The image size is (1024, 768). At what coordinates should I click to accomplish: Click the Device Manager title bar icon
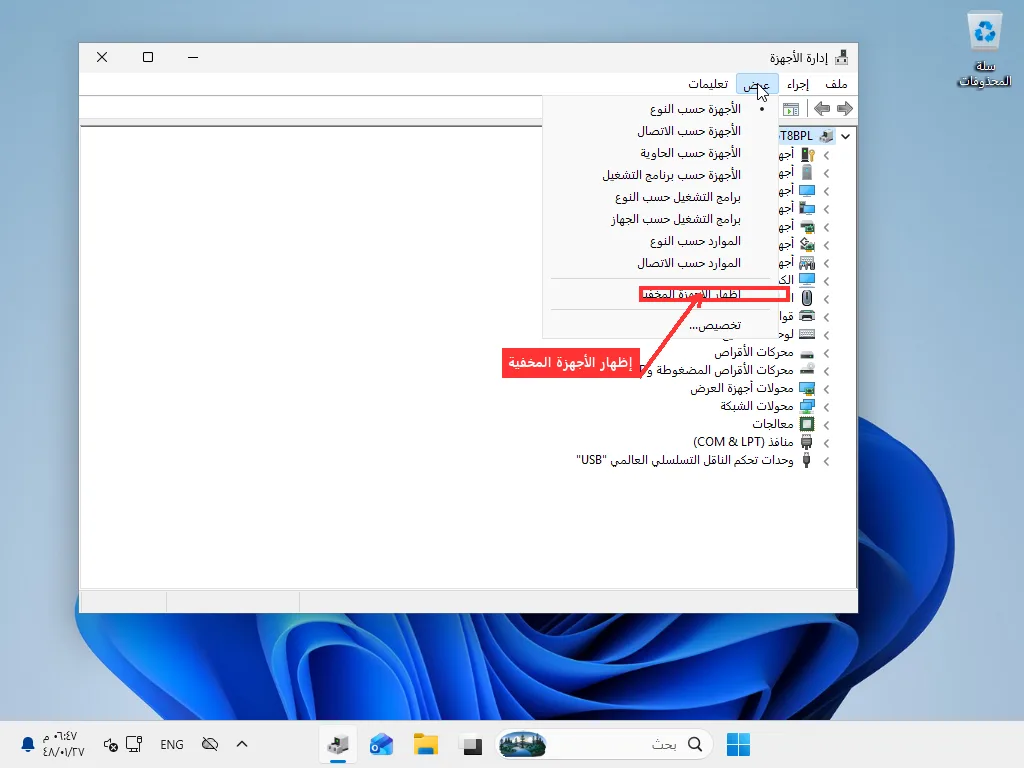click(842, 57)
